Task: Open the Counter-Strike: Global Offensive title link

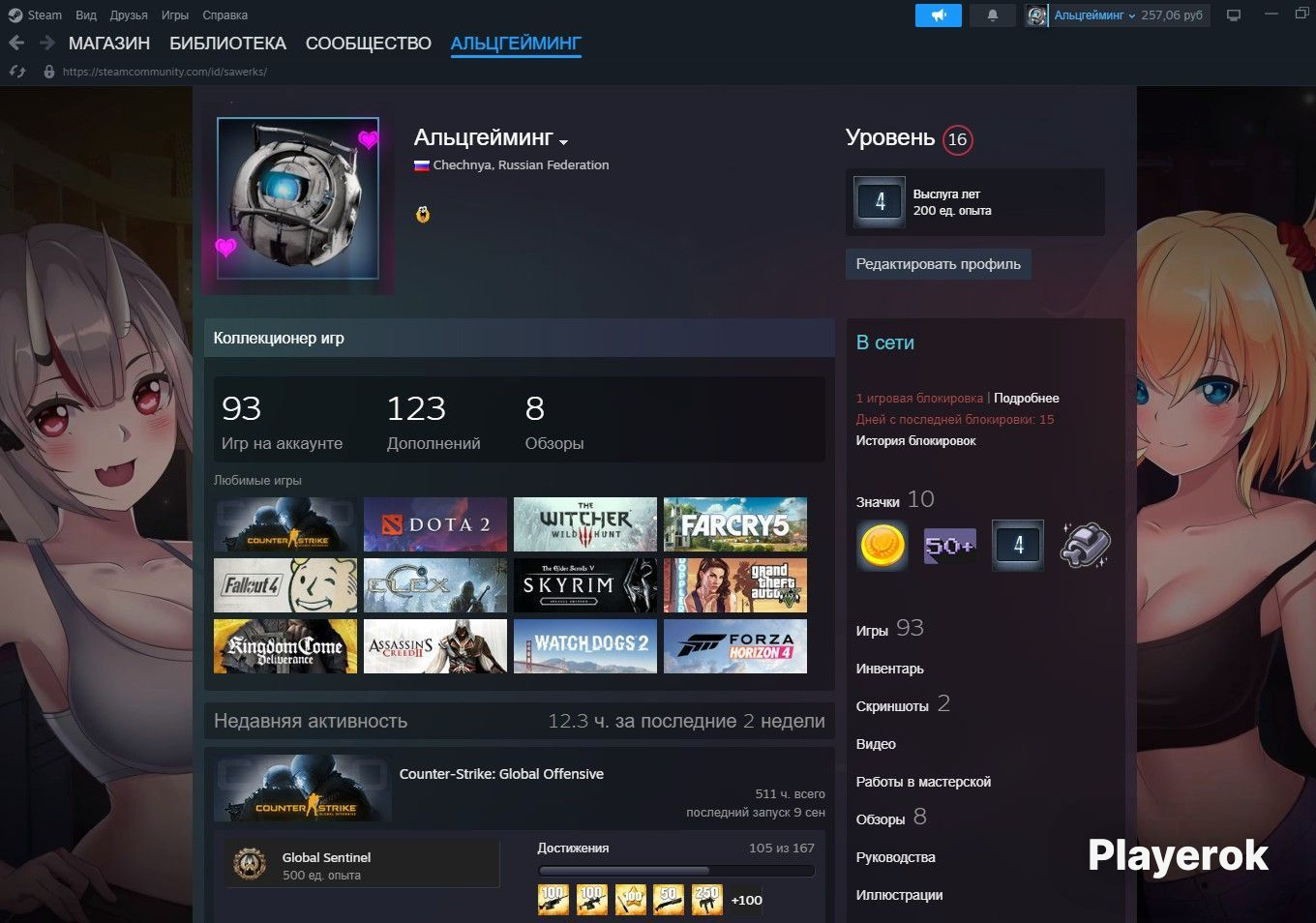Action: point(501,774)
